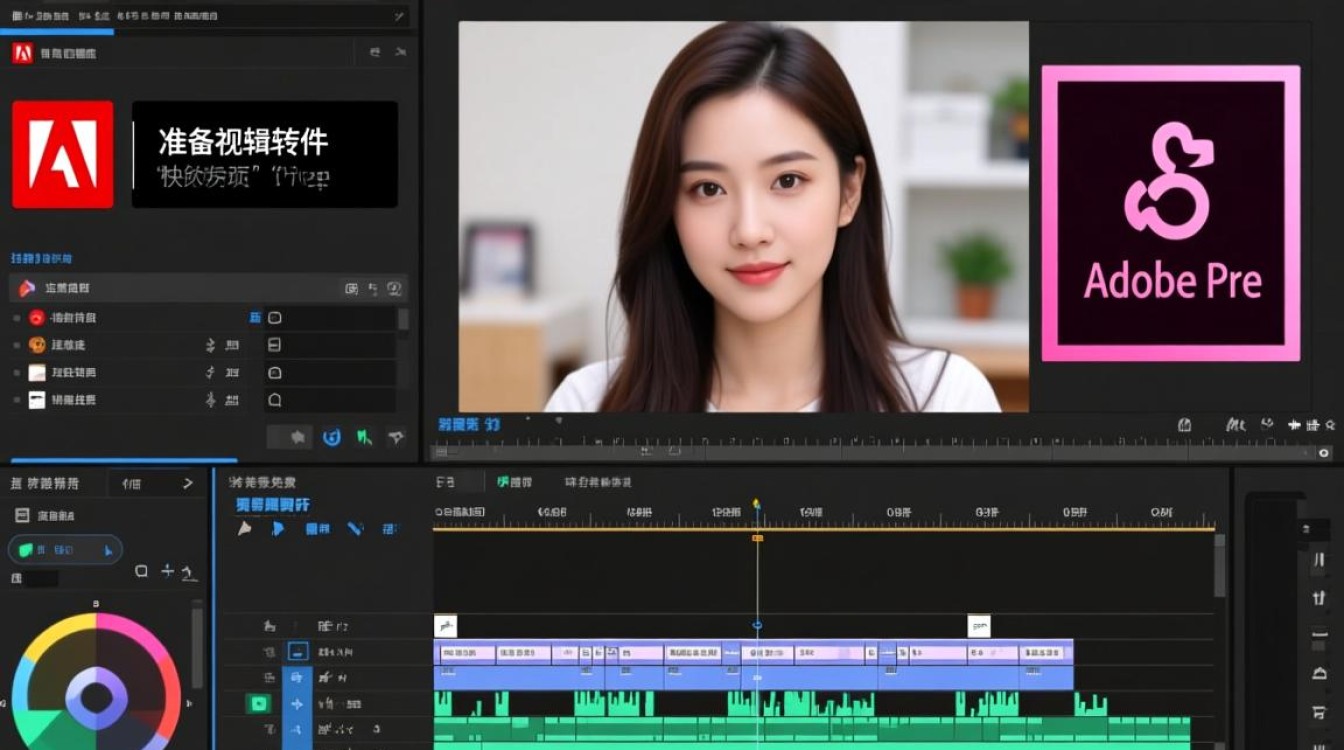Click the help icon in list header row
1344x750 pixels.
394,288
